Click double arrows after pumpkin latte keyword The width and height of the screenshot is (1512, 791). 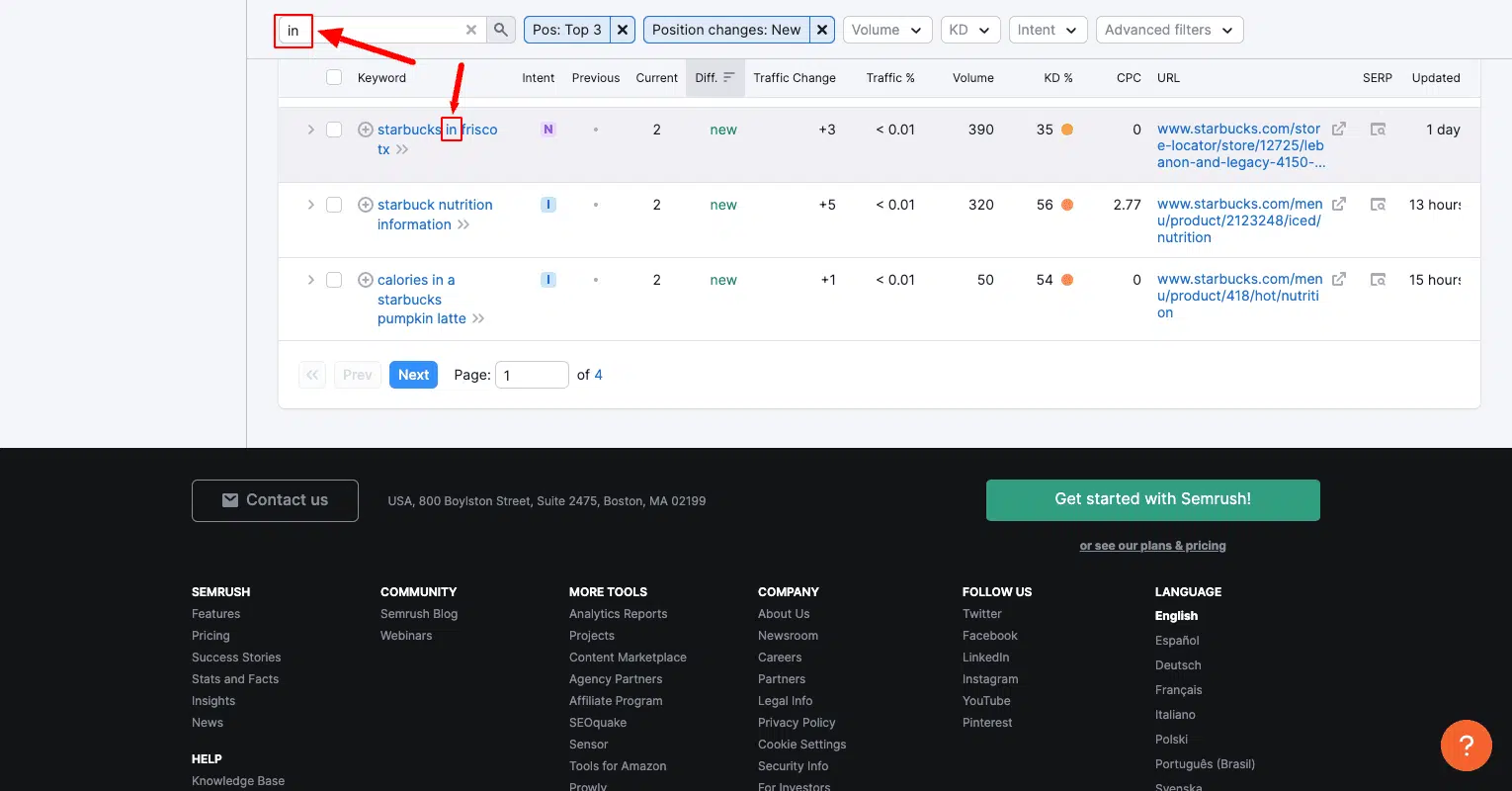[x=478, y=318]
